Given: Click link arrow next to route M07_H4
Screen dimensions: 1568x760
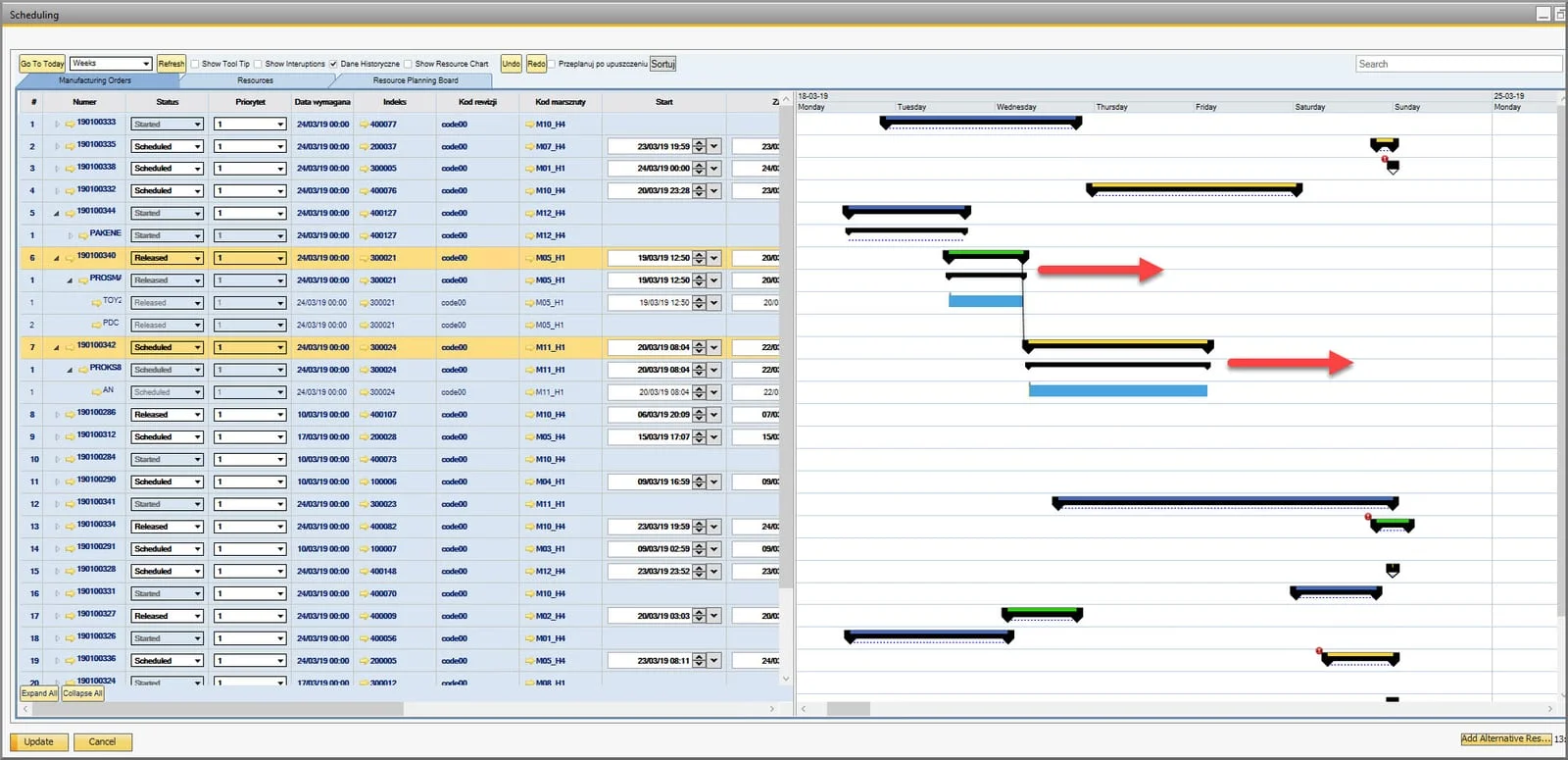Looking at the screenshot, I should click(530, 147).
